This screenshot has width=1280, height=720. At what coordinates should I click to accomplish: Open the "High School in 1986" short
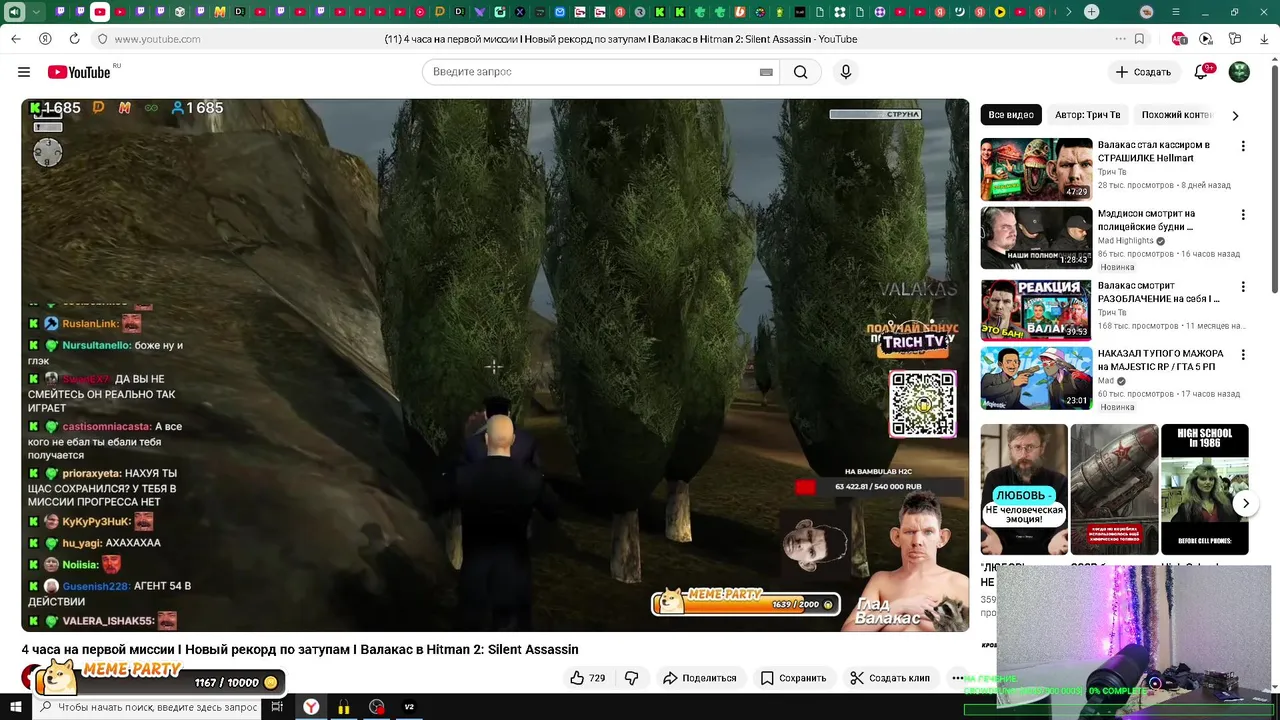click(x=1204, y=489)
